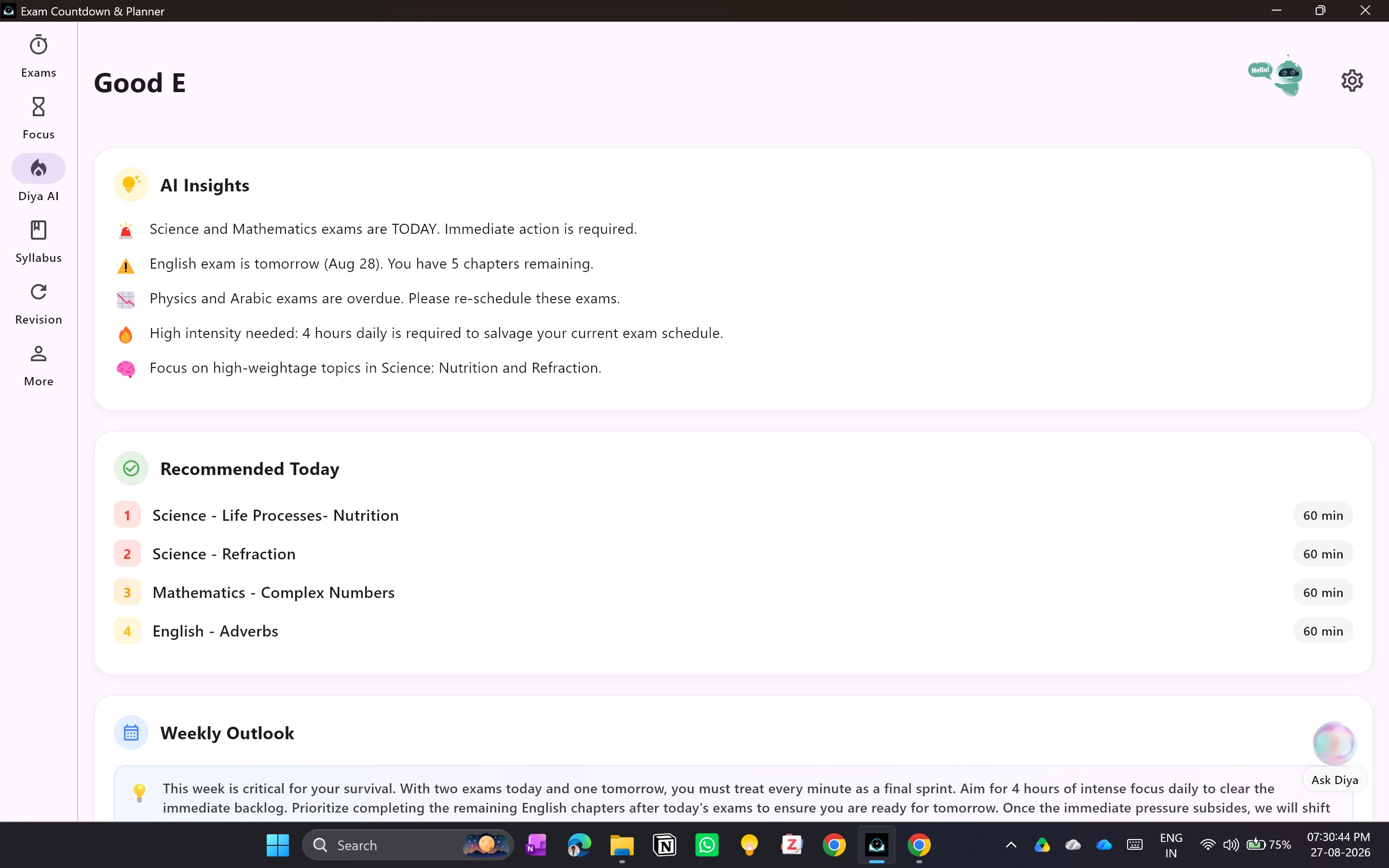The image size is (1389, 868).
Task: Open the Revision refresh section
Action: pyautogui.click(x=39, y=303)
